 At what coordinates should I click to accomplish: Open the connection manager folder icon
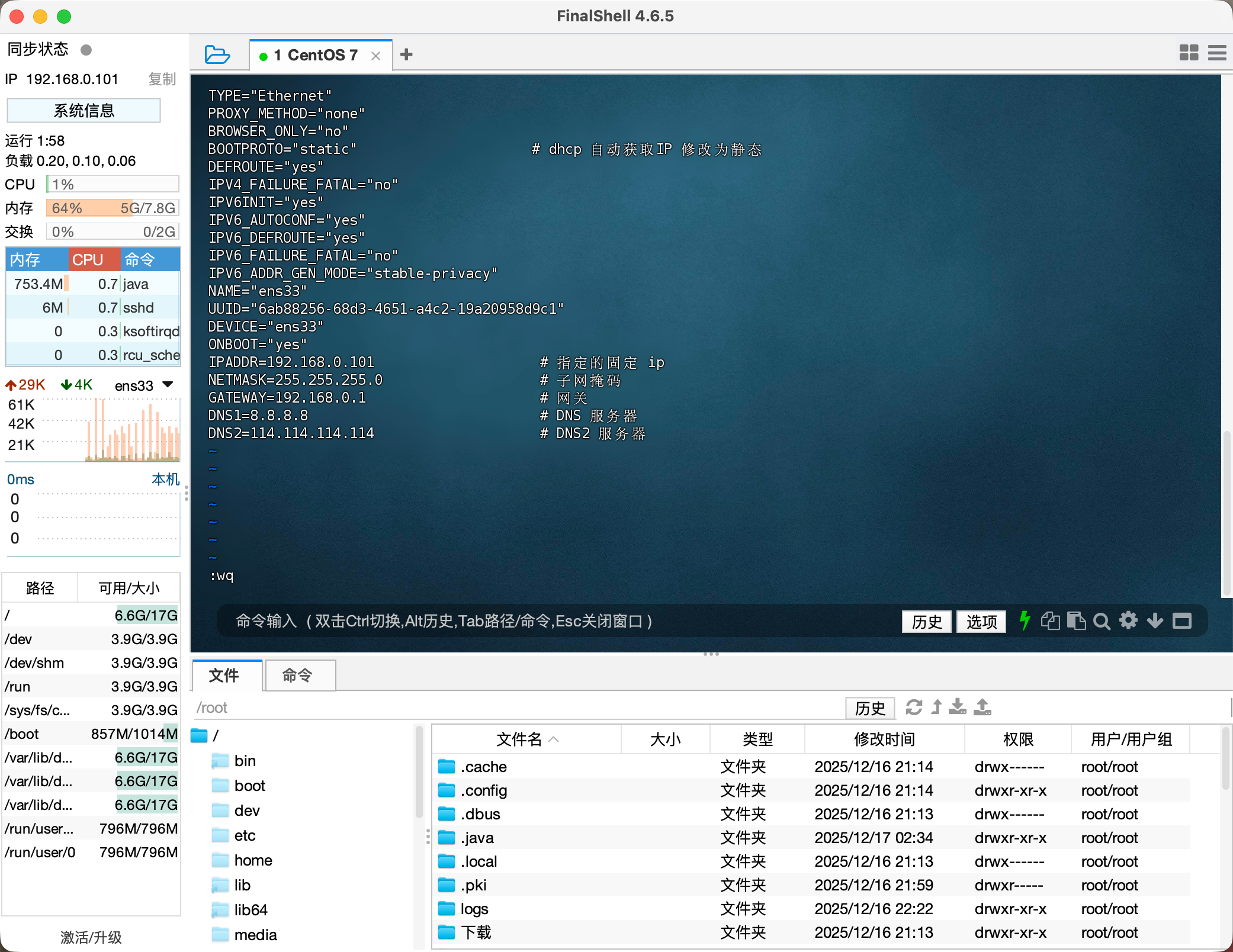[217, 55]
